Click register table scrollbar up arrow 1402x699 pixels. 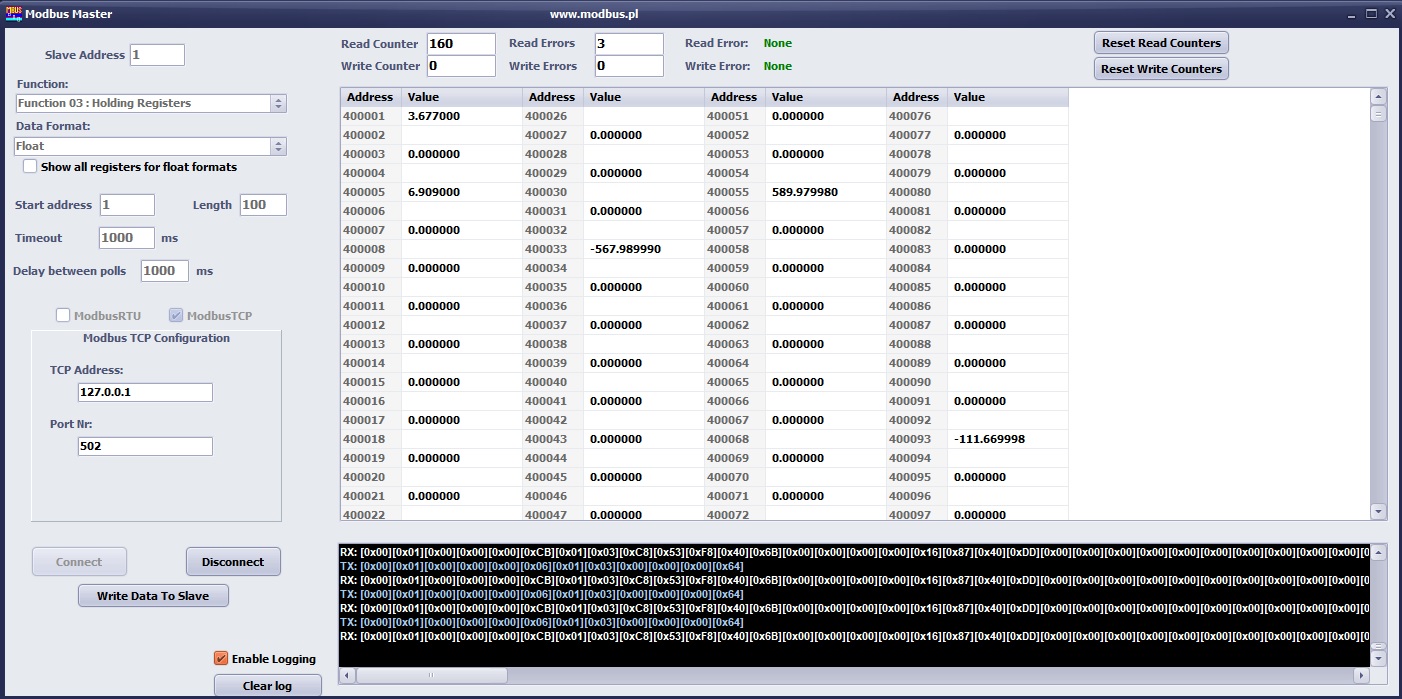(x=1378, y=96)
